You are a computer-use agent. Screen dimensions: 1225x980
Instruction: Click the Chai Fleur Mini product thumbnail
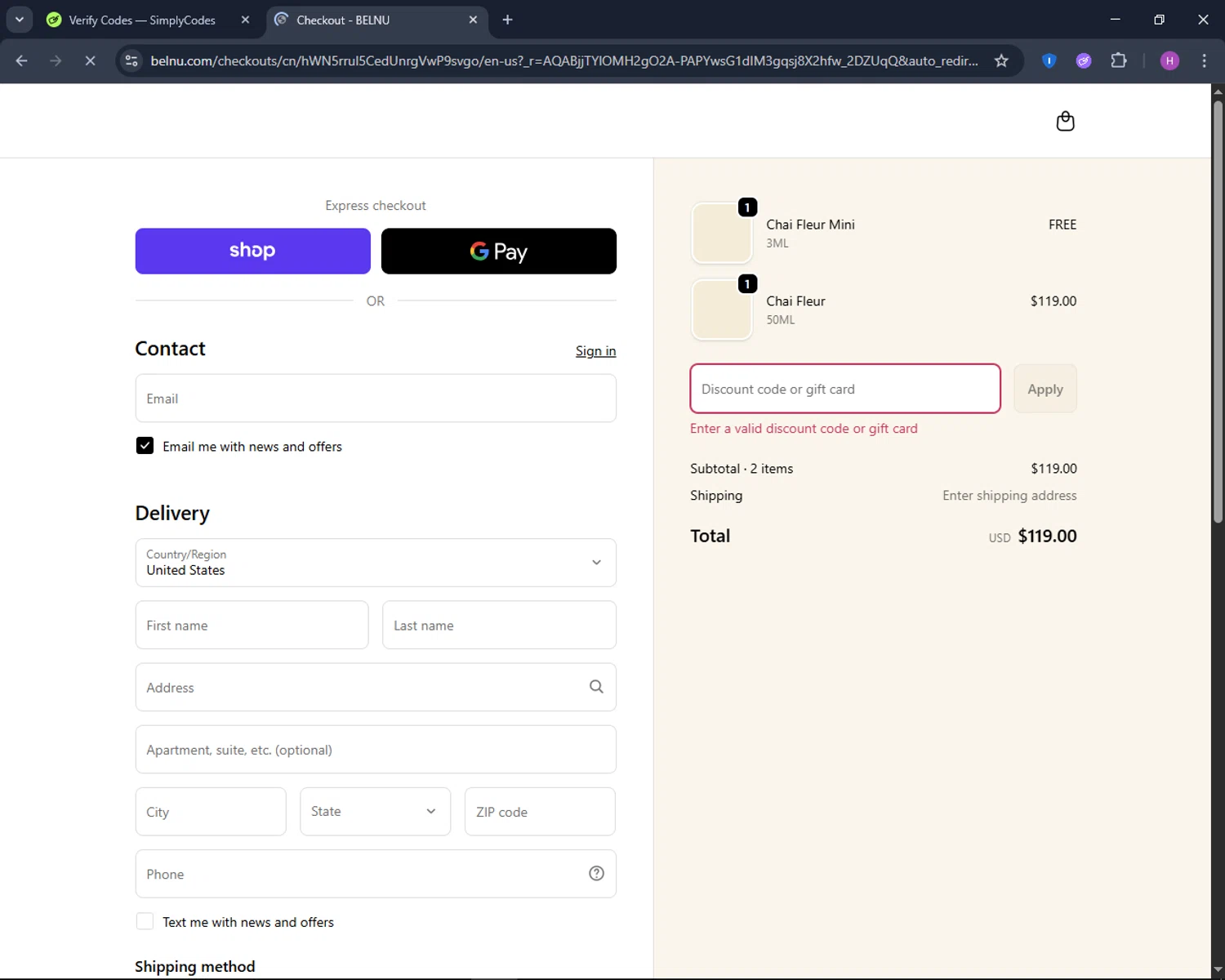(x=722, y=234)
